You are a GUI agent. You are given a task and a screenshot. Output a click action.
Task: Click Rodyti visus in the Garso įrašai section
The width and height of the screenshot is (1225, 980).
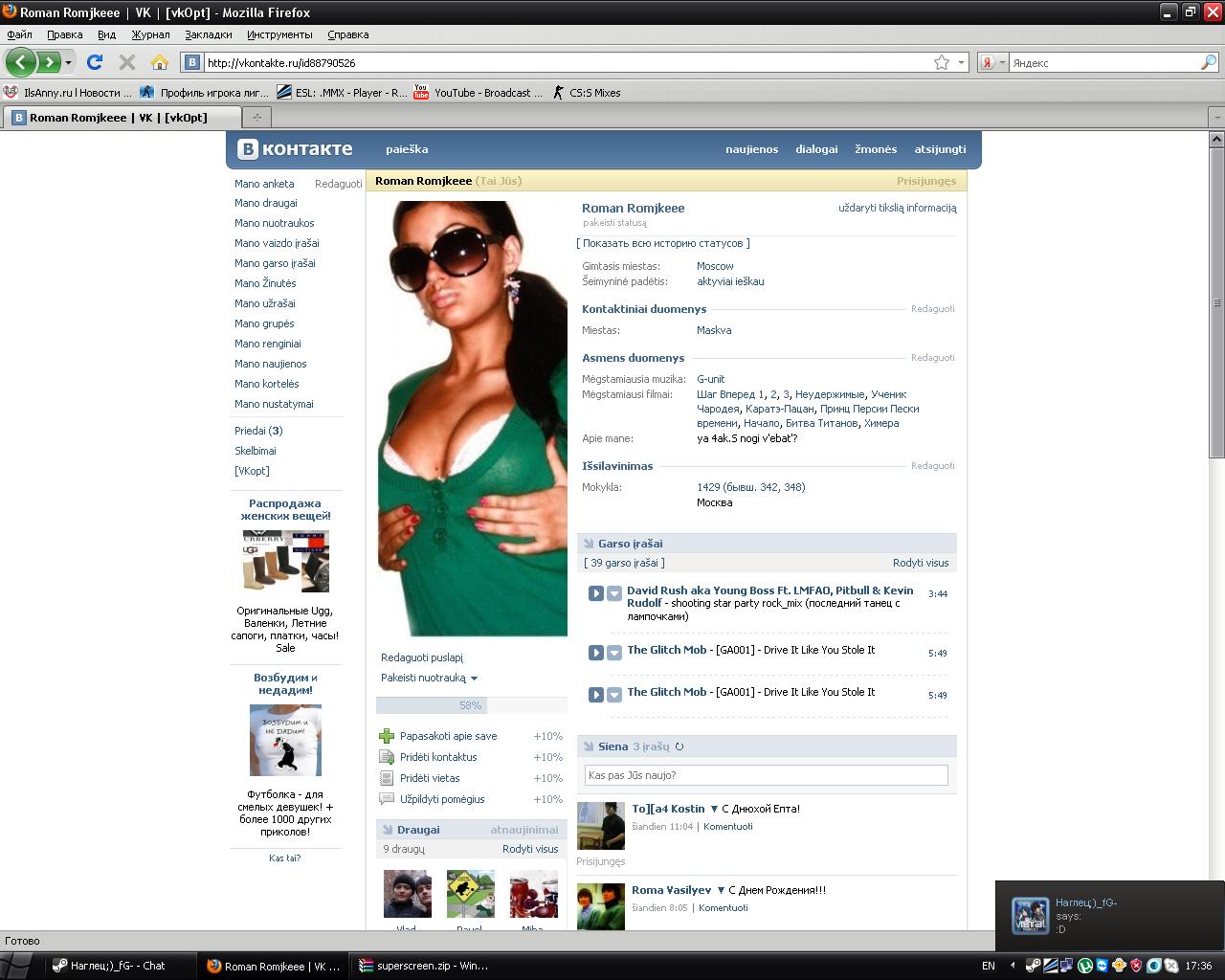921,563
